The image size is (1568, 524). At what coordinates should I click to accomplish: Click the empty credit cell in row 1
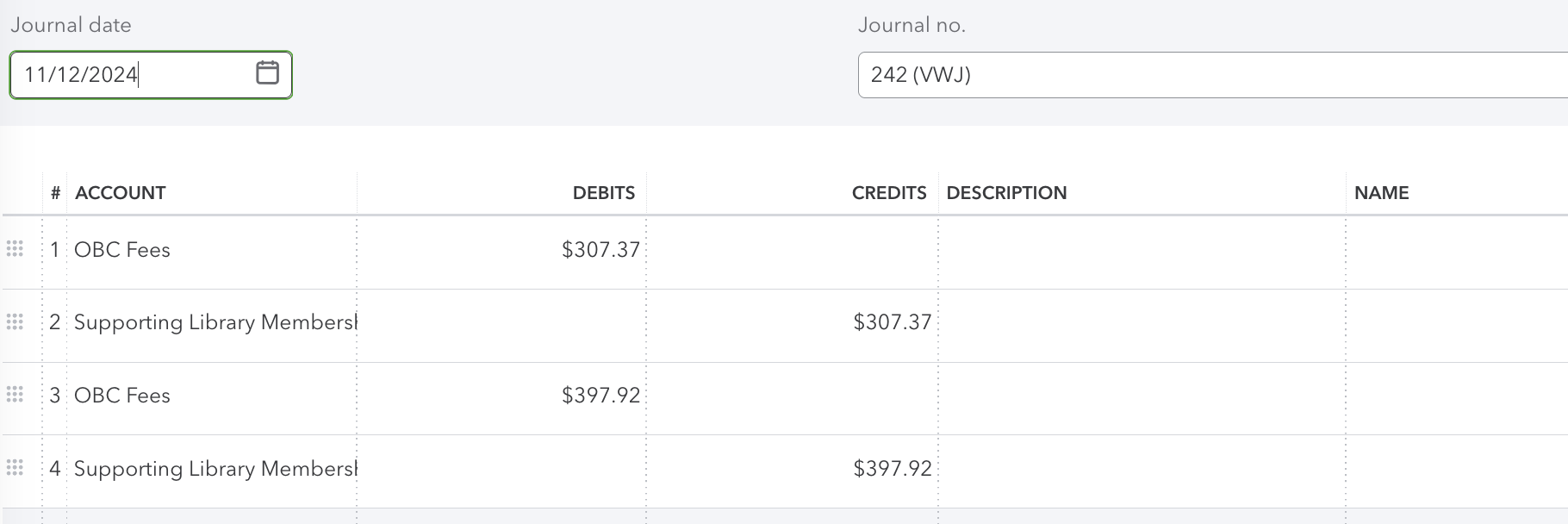point(793,250)
